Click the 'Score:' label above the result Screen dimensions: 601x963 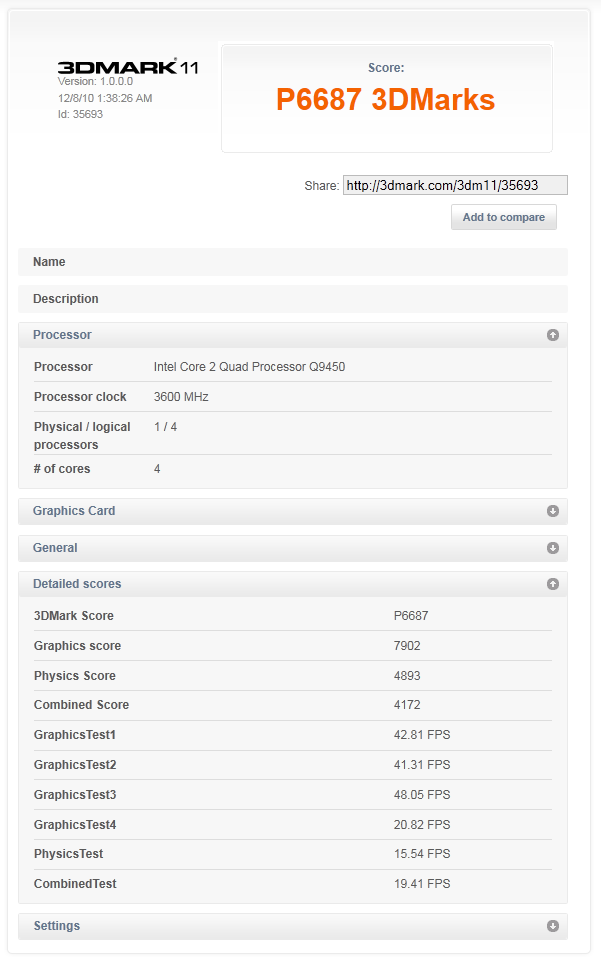tap(386, 68)
